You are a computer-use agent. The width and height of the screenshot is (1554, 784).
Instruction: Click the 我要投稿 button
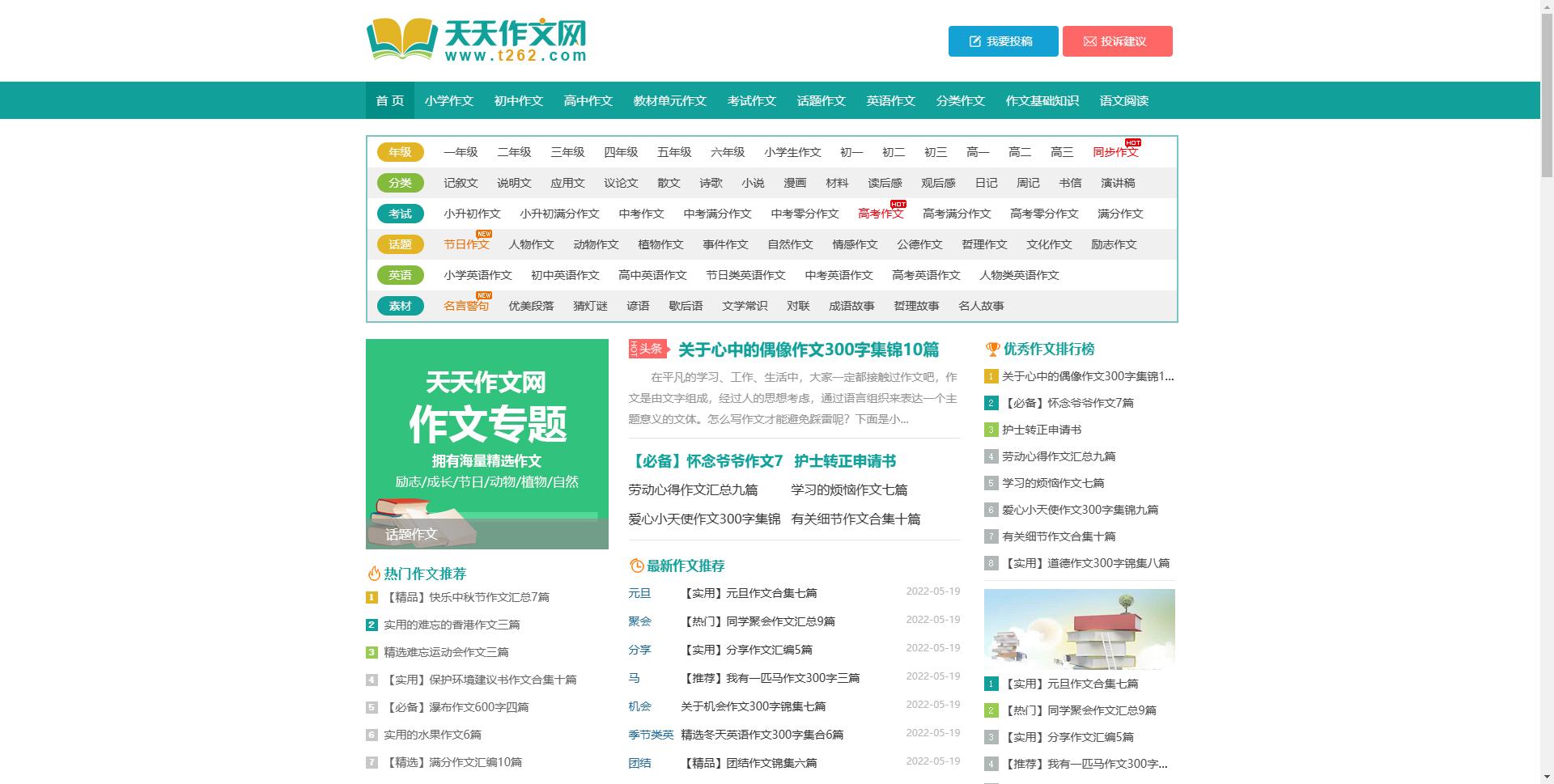(1003, 41)
